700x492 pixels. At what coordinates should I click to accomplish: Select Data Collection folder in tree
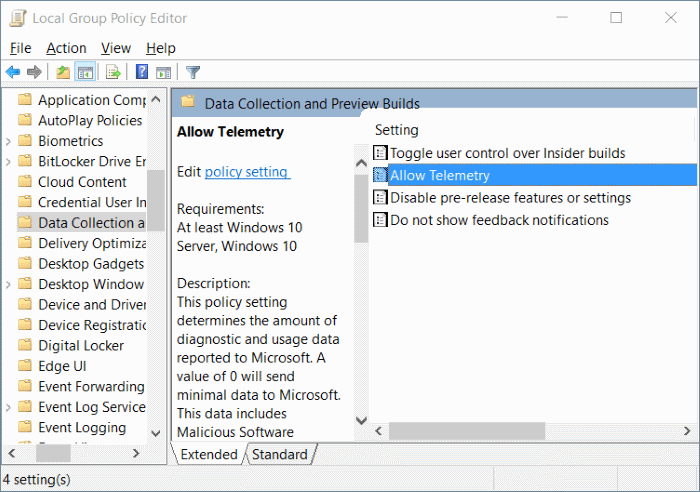[92, 223]
